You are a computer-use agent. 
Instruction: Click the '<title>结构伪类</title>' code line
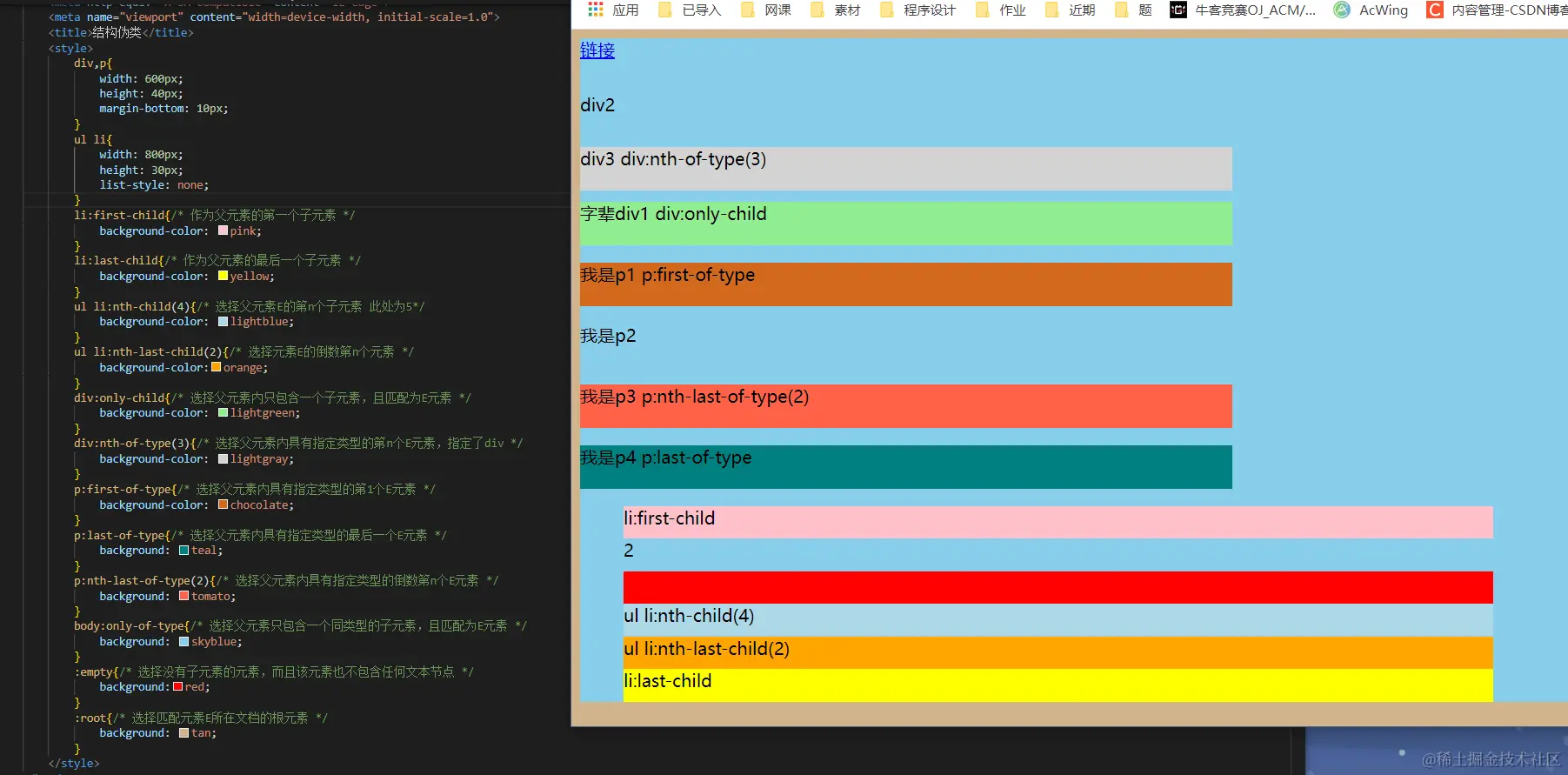pyautogui.click(x=121, y=32)
